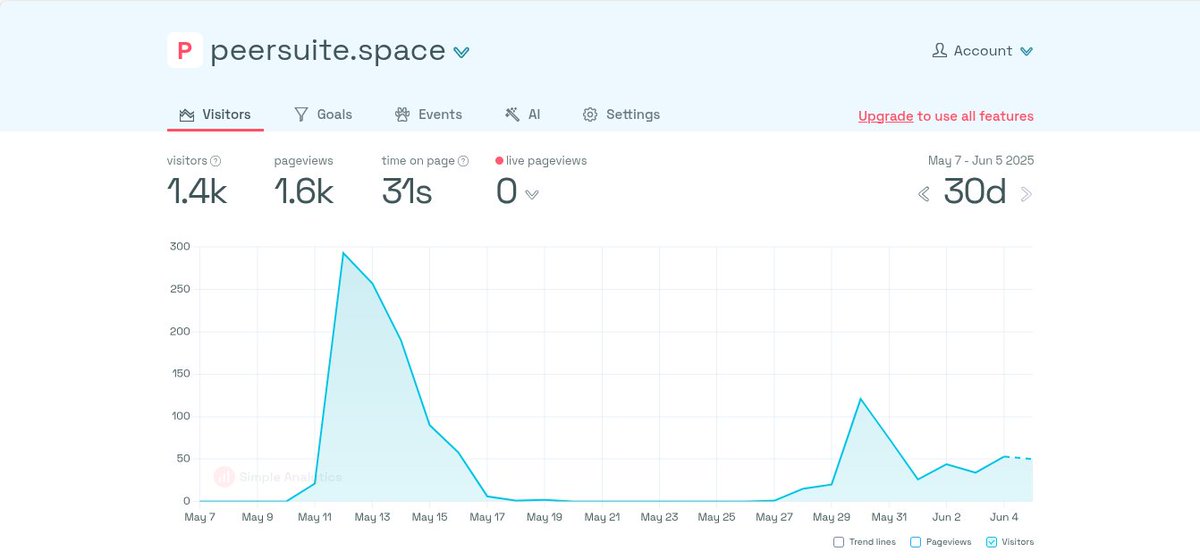Click the red P site logo icon

(x=185, y=50)
